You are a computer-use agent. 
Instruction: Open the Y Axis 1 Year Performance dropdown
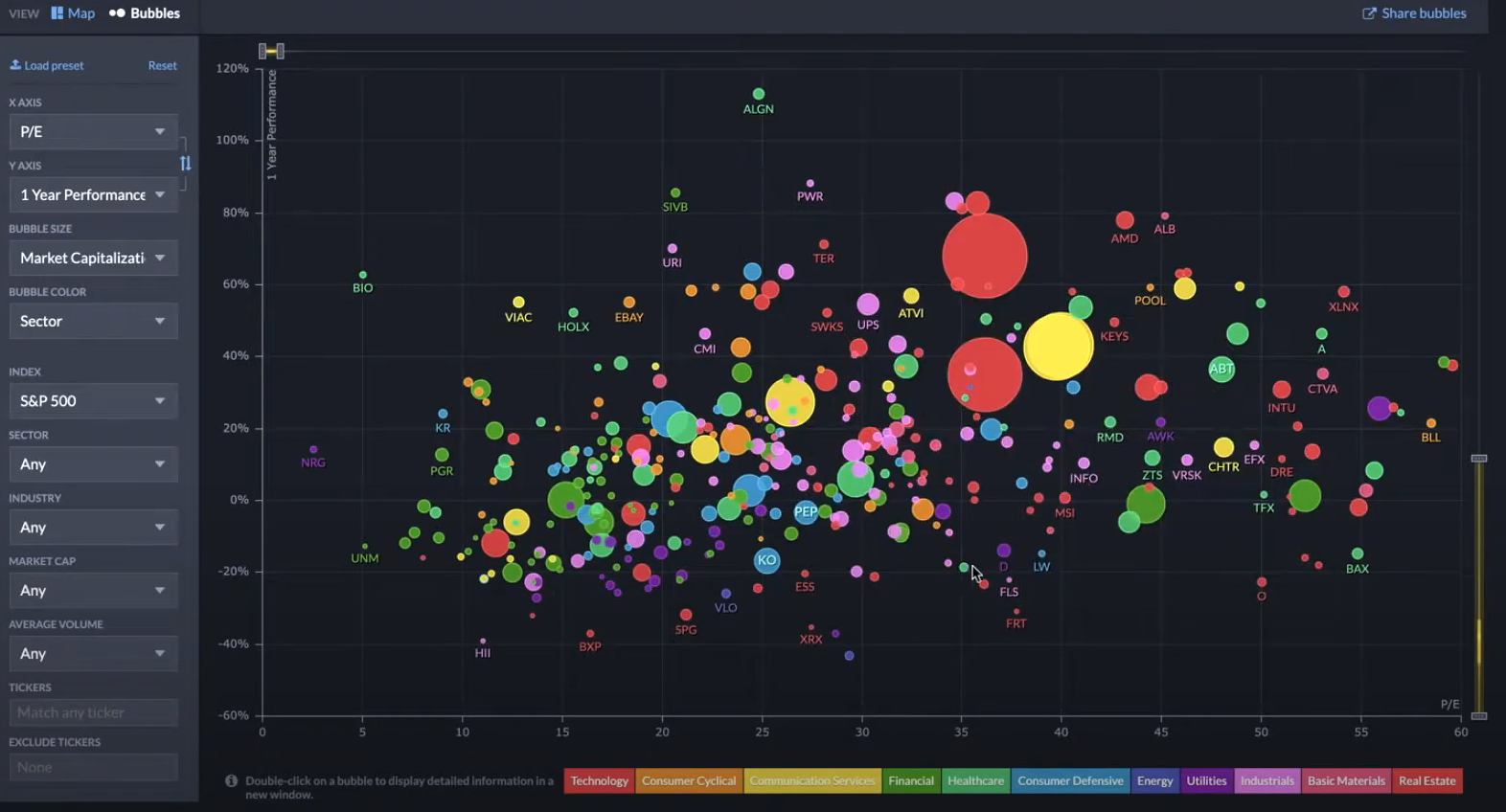click(93, 194)
